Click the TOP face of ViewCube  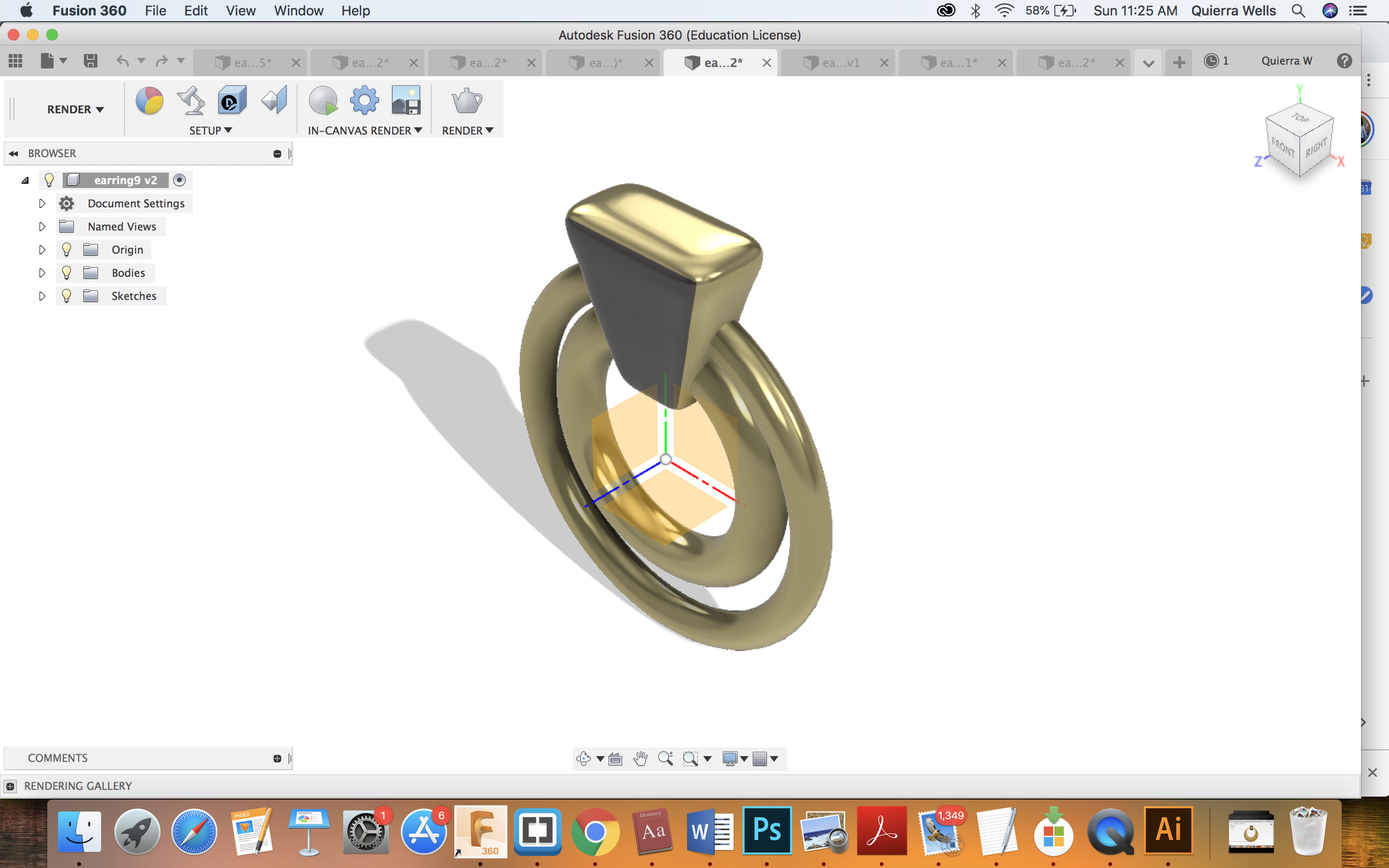pyautogui.click(x=1299, y=118)
